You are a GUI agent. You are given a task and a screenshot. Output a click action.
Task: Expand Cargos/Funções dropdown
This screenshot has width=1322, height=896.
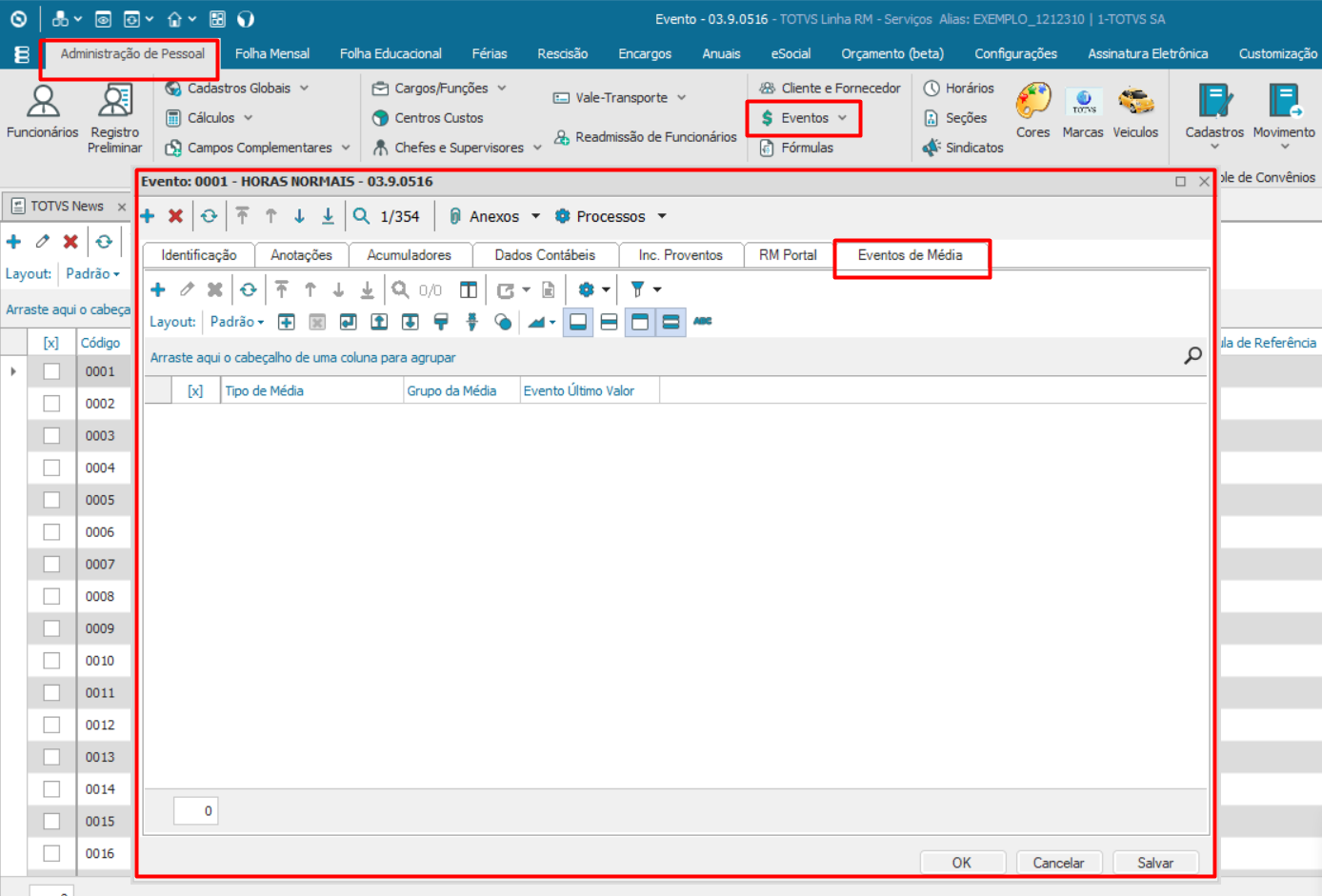pos(502,88)
